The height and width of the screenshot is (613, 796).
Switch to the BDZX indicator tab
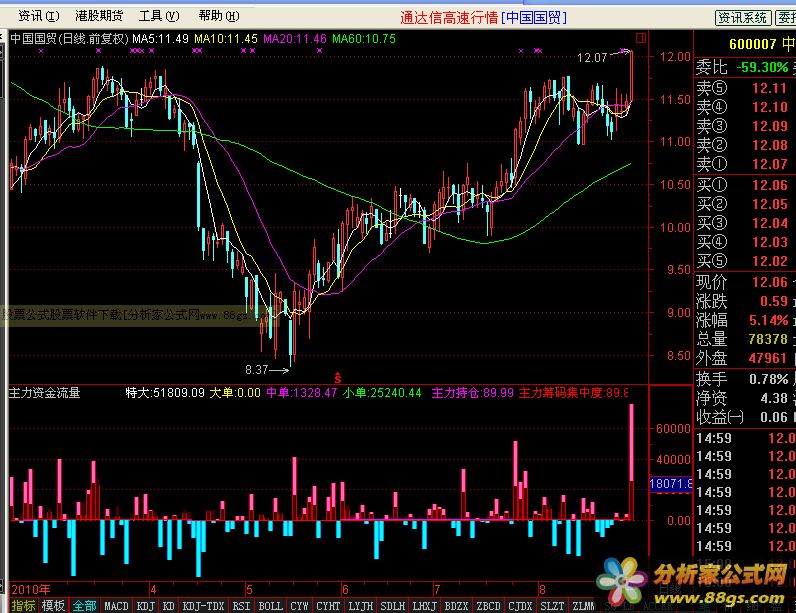(x=456, y=606)
